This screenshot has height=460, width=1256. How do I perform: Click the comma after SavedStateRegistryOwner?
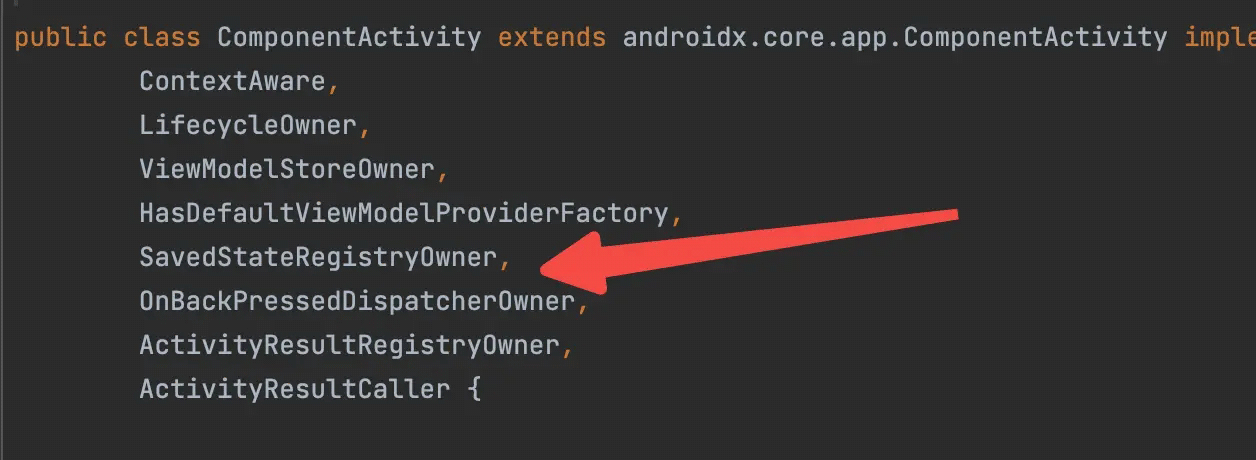click(x=505, y=263)
